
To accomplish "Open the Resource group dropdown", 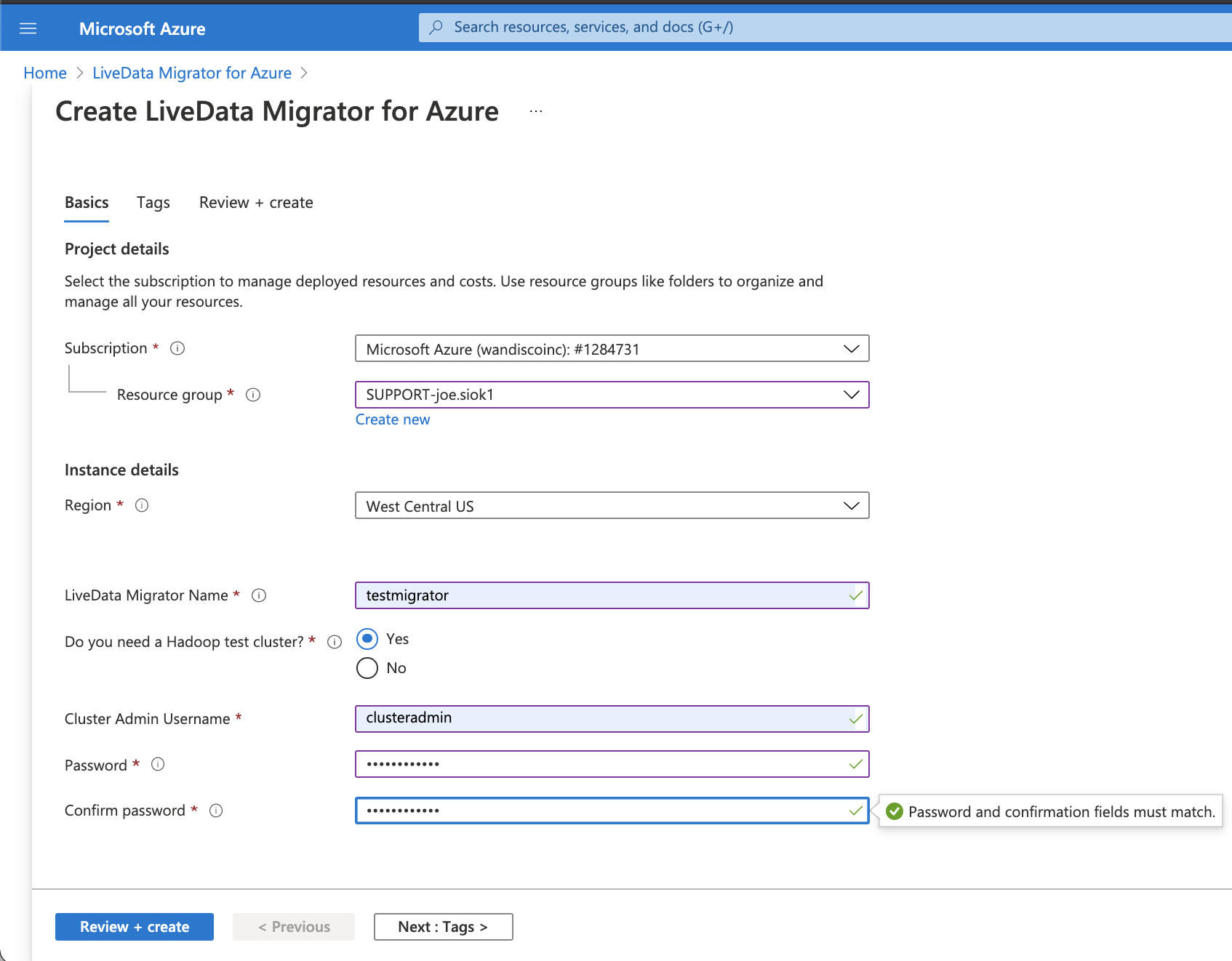I will [850, 395].
